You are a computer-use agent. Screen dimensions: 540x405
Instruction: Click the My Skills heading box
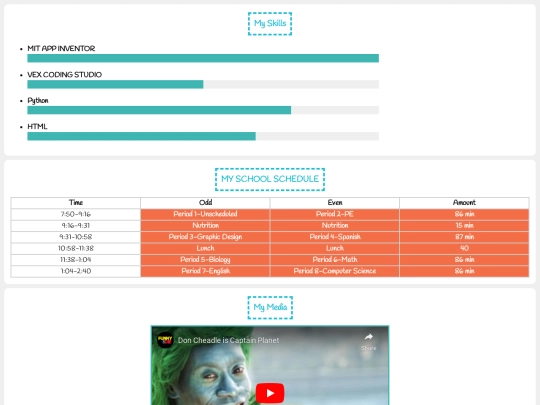pyautogui.click(x=270, y=23)
